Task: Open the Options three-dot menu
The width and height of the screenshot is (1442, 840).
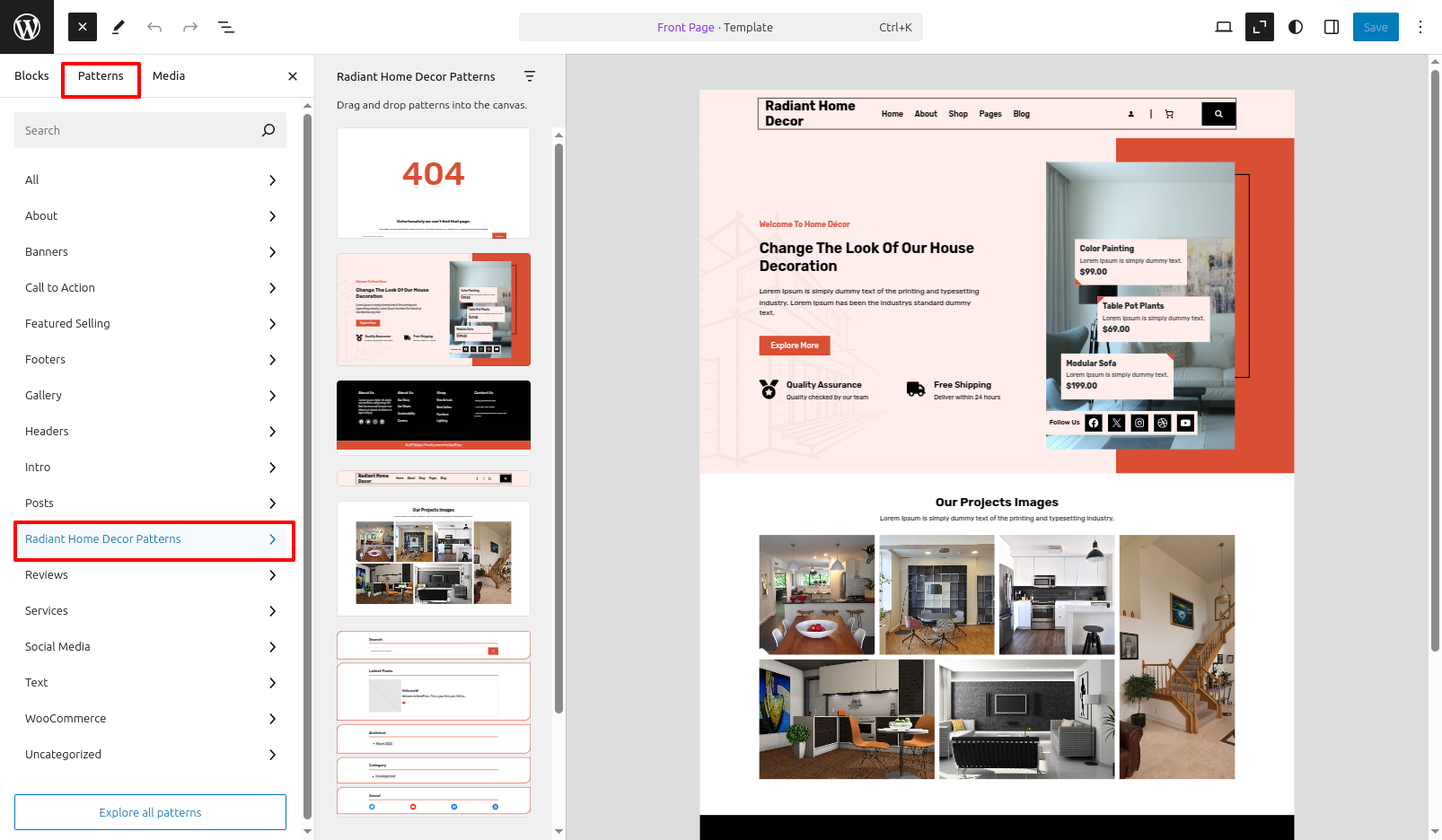Action: tap(1420, 27)
